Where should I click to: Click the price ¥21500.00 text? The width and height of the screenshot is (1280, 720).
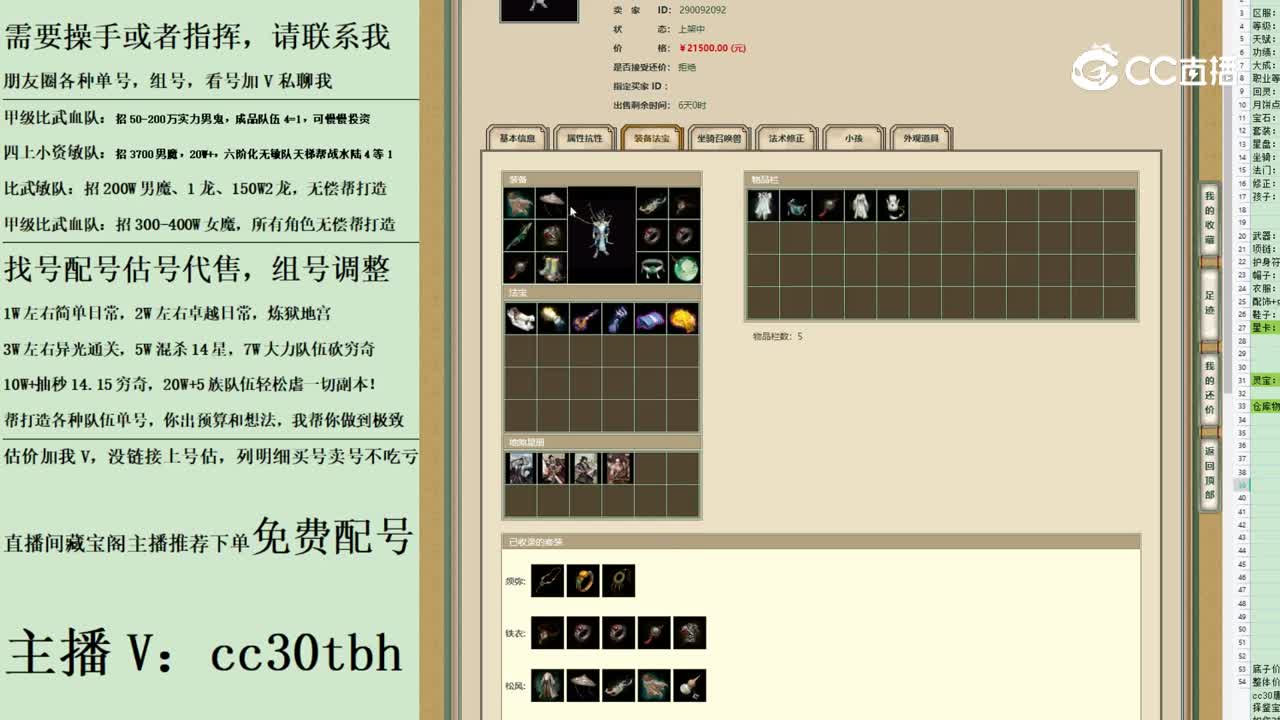pos(712,48)
